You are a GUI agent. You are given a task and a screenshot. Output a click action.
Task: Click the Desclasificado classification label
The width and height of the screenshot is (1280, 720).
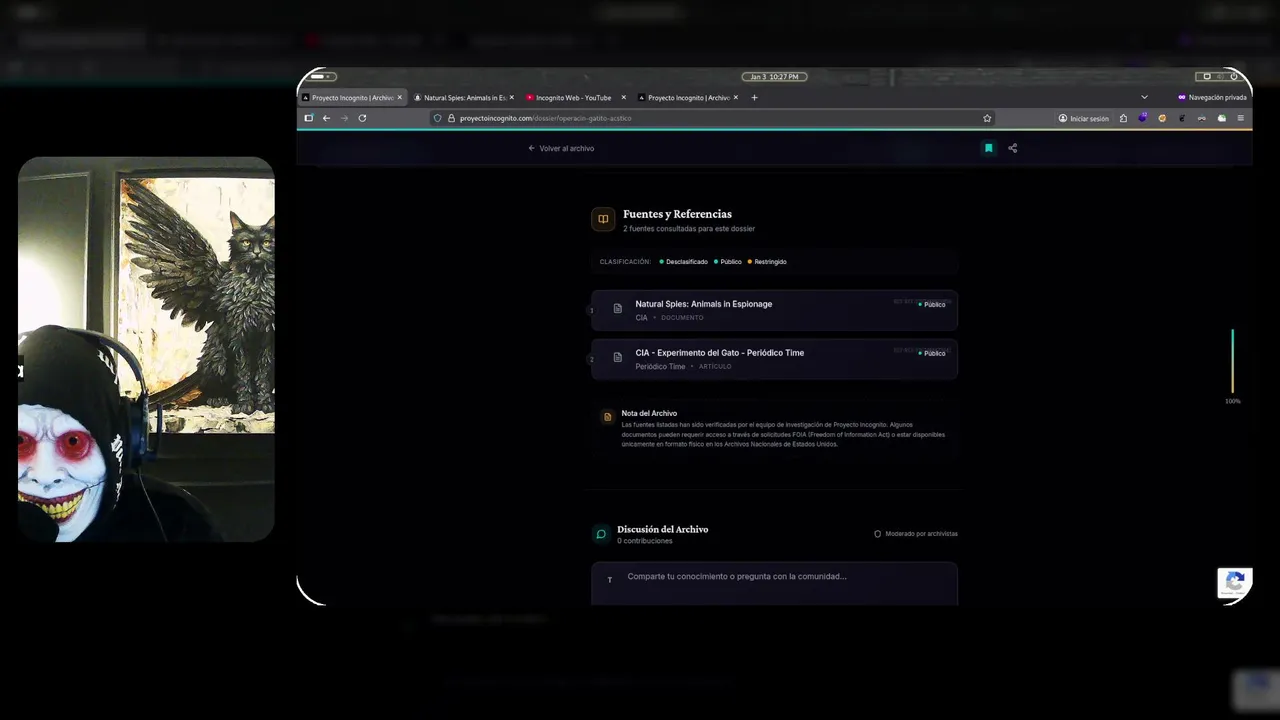coord(684,262)
